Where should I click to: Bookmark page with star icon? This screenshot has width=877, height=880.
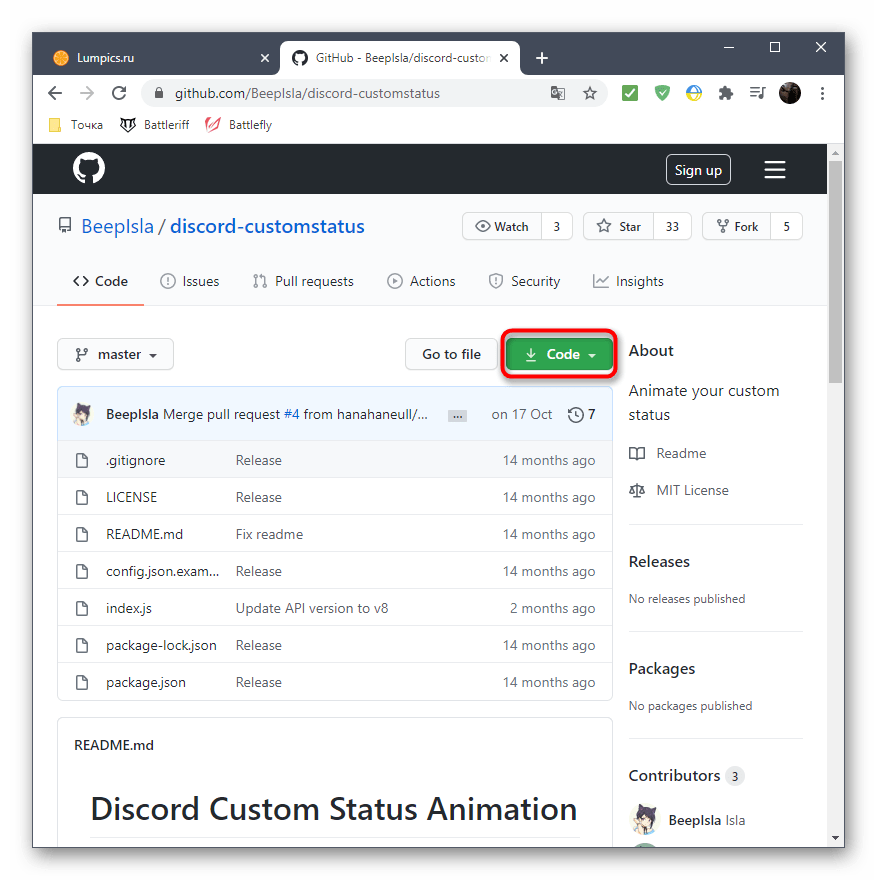(589, 93)
